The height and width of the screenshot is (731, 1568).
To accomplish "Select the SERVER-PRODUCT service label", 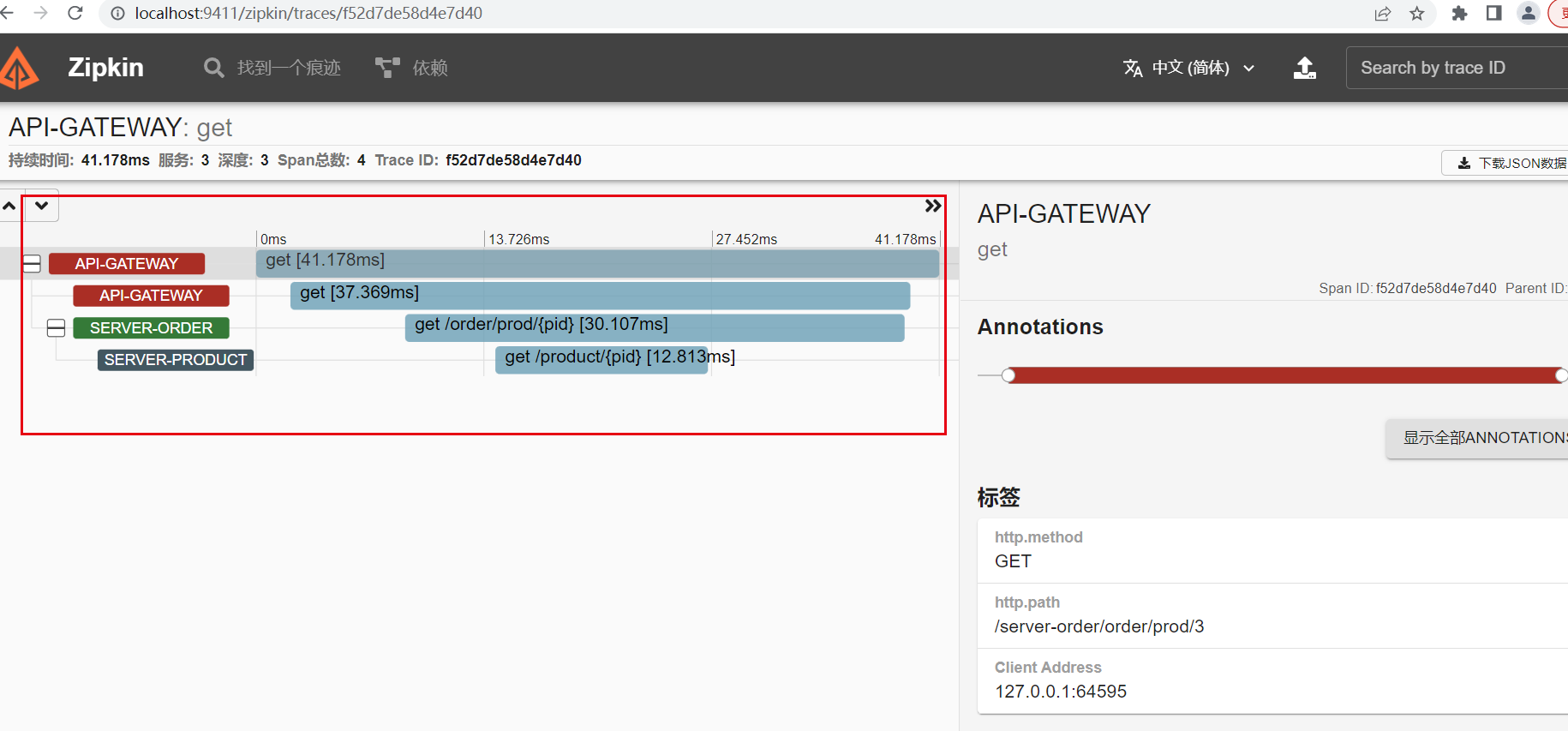I will (176, 360).
